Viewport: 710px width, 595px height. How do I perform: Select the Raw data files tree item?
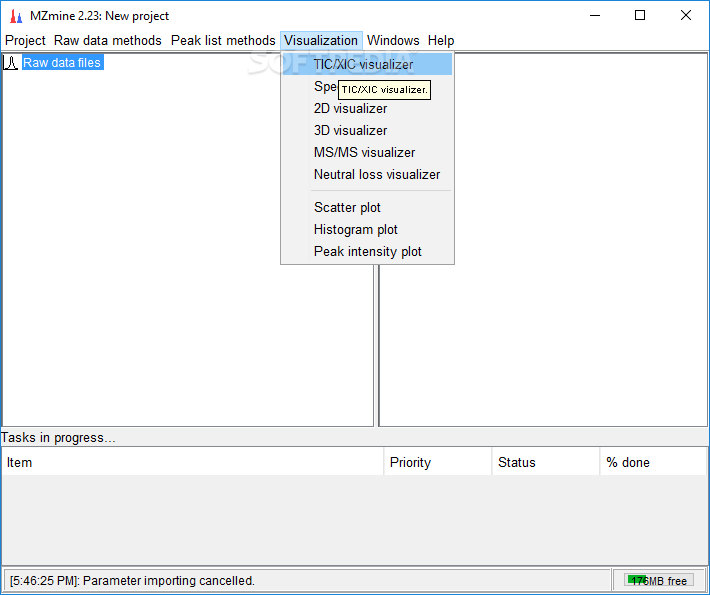[62, 62]
